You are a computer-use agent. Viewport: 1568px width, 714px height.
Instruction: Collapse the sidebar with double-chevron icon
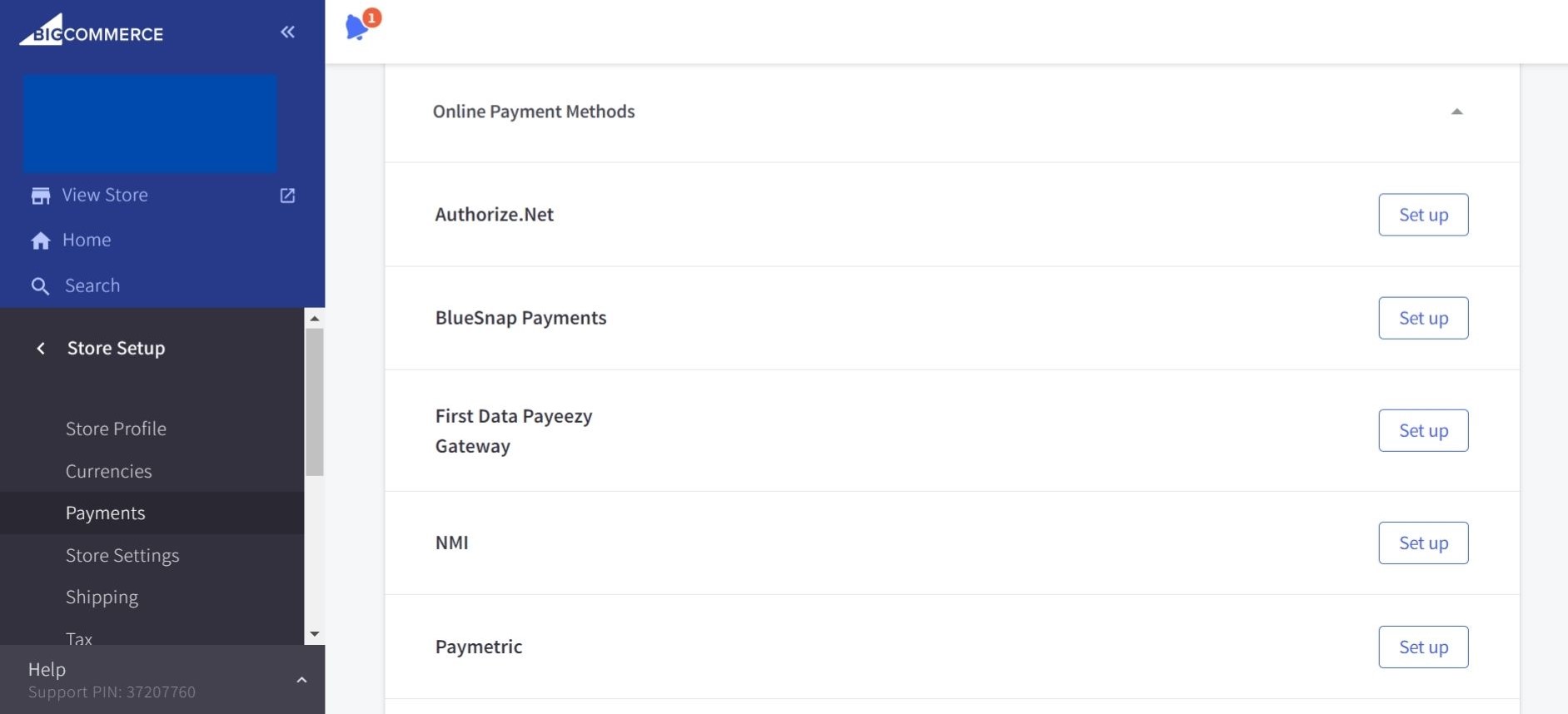pos(287,32)
